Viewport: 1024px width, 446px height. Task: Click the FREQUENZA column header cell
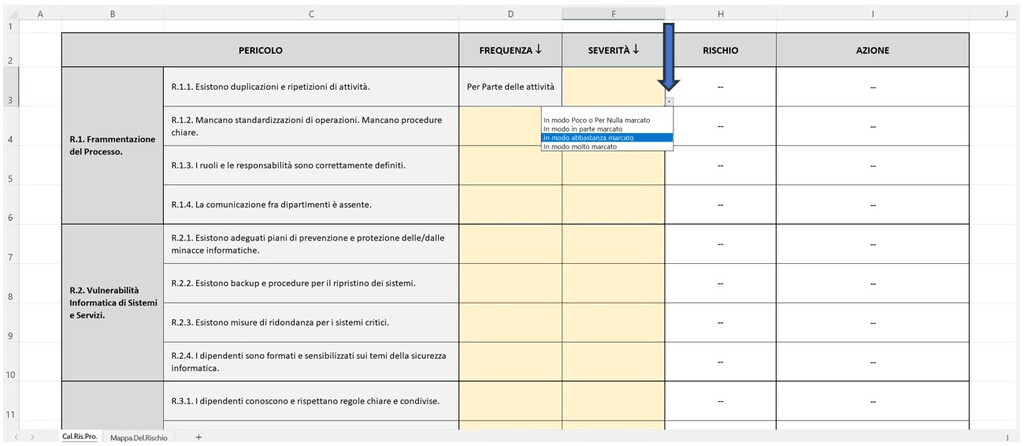[510, 50]
